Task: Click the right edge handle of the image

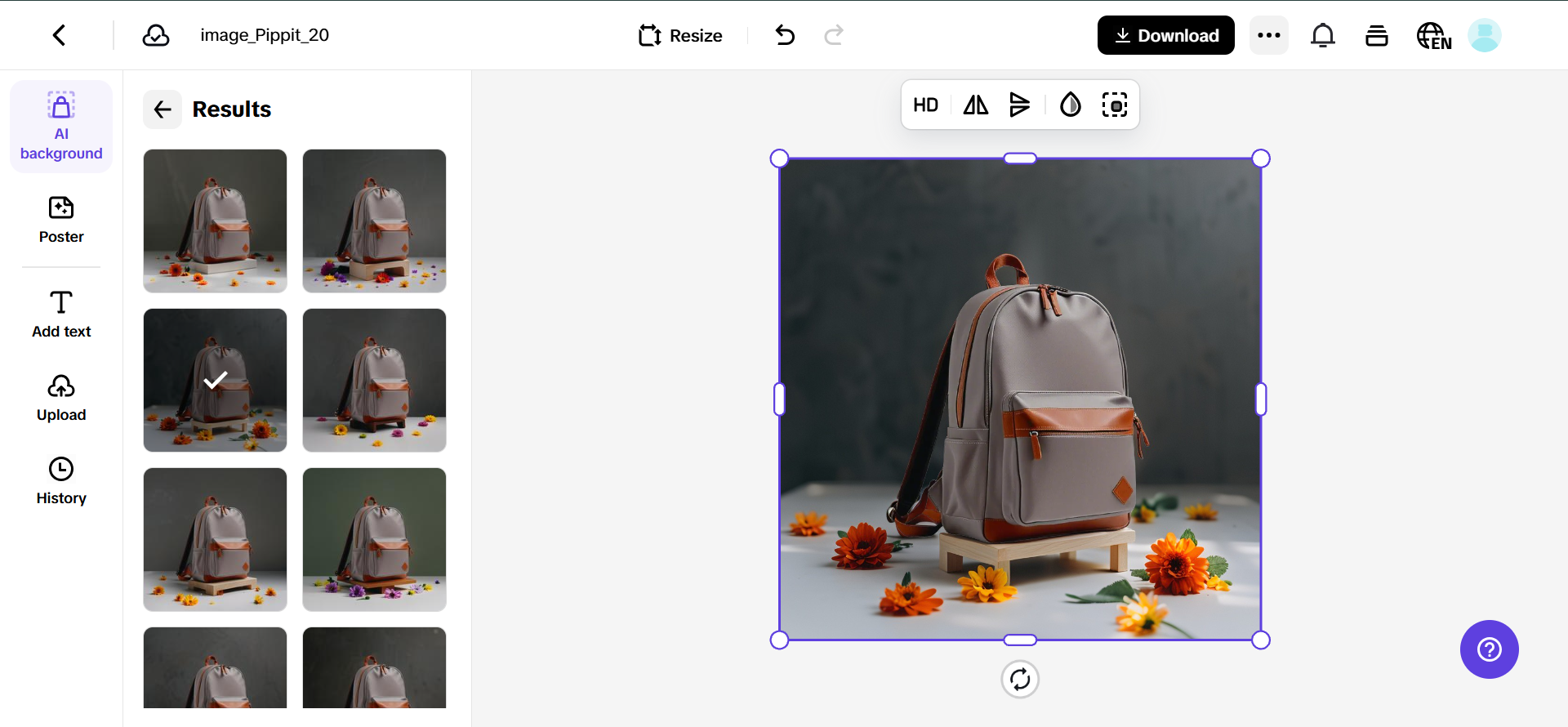Action: (x=1261, y=399)
